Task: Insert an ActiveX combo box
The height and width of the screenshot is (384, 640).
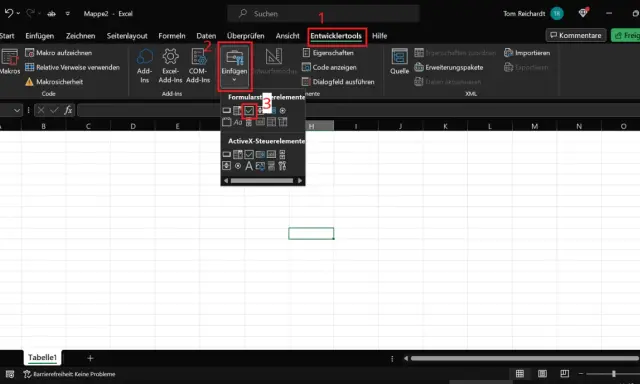Action: (238, 154)
